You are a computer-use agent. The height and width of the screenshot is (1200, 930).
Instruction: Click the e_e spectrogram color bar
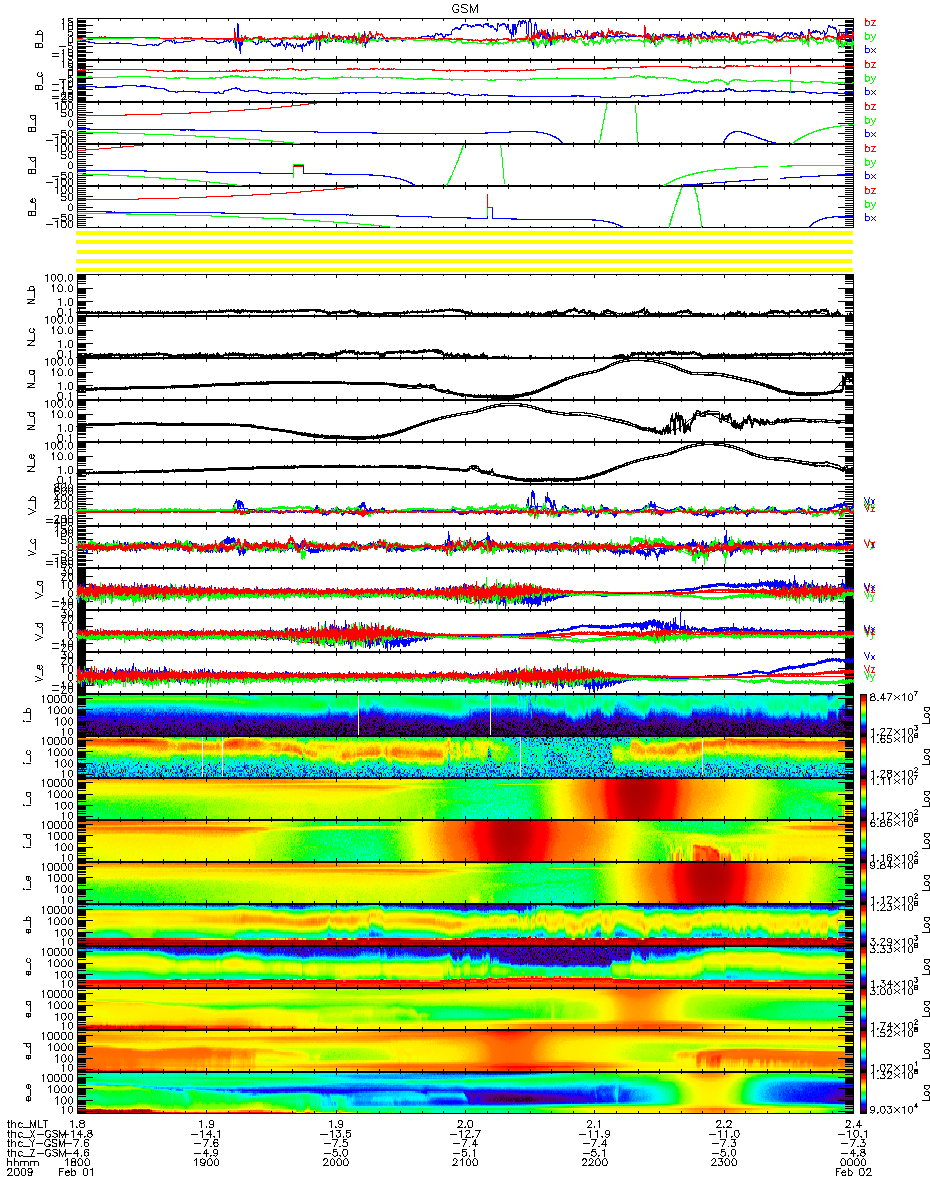(864, 1094)
